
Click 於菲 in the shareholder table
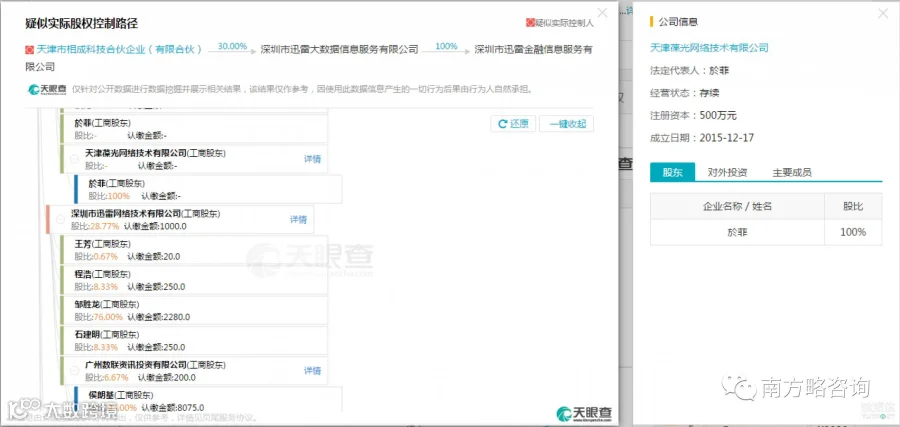(737, 232)
